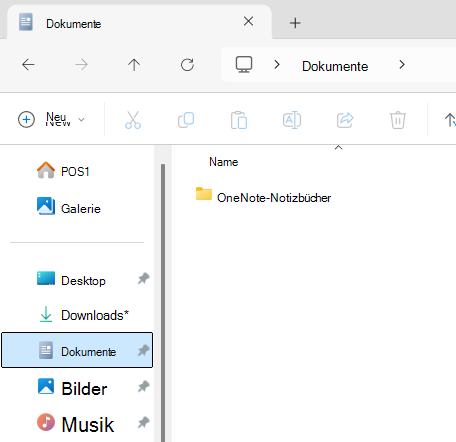Select the OneNote-Notizbücher folder

(x=263, y=196)
